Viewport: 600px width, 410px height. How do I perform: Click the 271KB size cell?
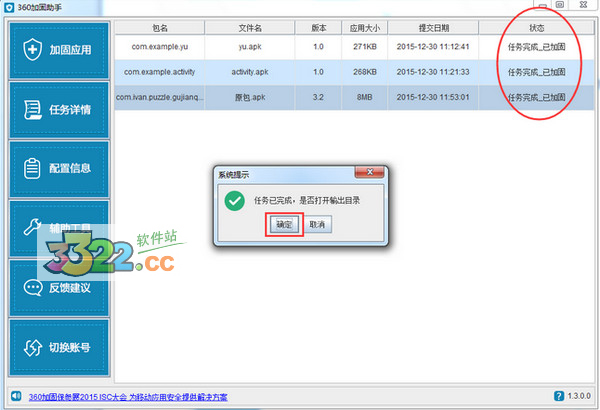(x=365, y=47)
